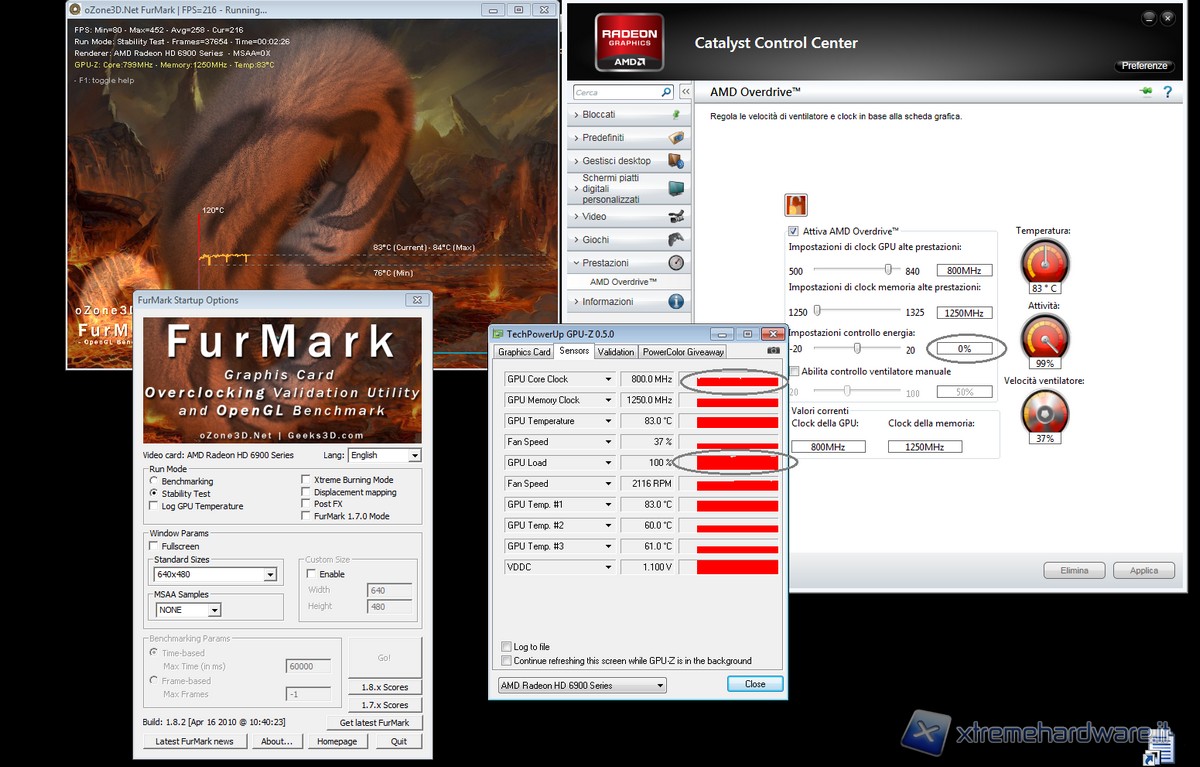The image size is (1200, 767).
Task: Select the Stability Test radio button
Action: pos(154,494)
